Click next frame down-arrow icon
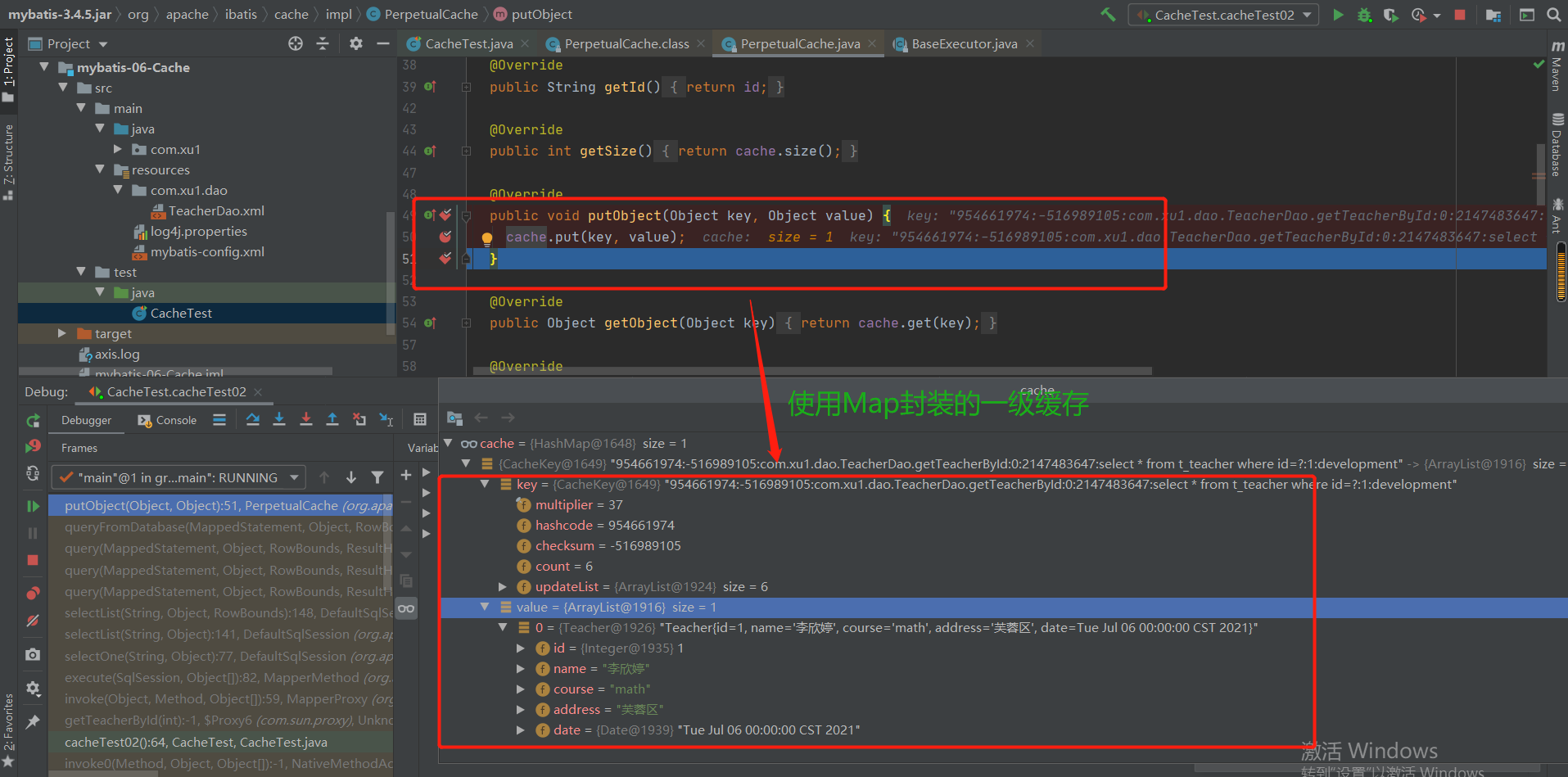The image size is (1568, 777). [351, 477]
